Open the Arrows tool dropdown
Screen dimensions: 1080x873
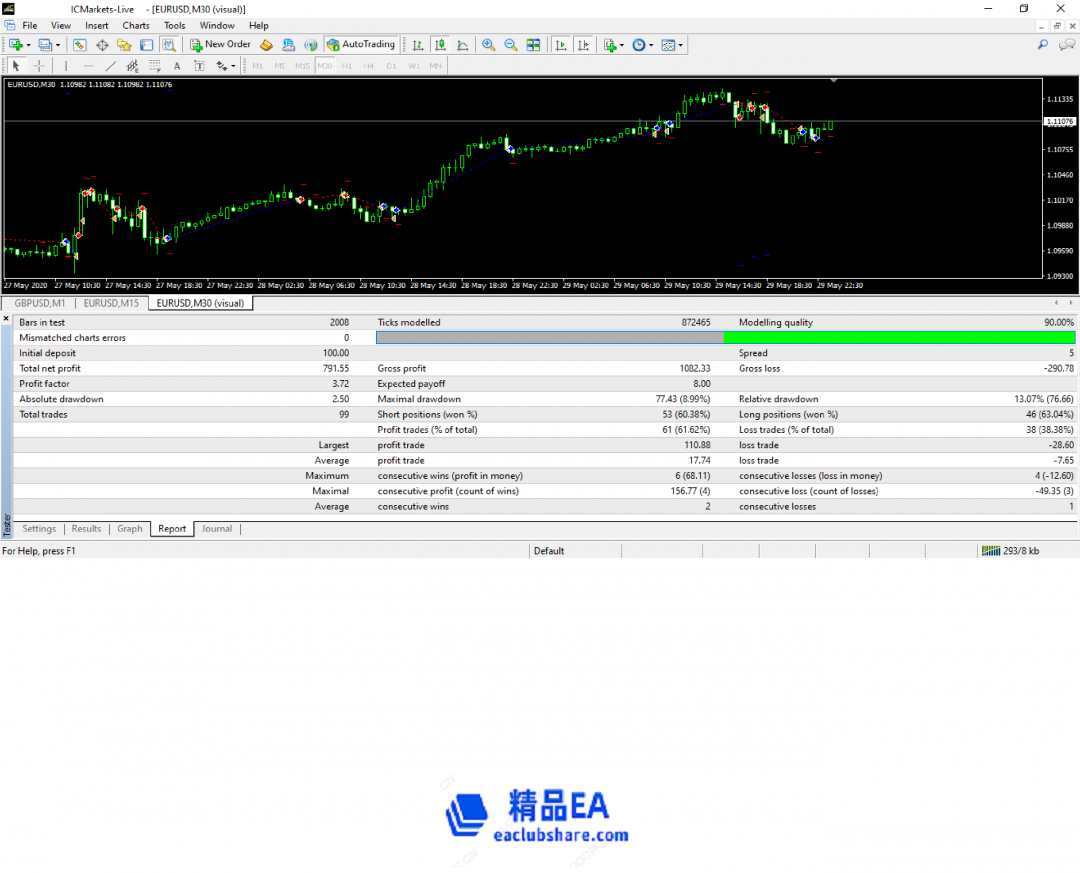(x=233, y=65)
